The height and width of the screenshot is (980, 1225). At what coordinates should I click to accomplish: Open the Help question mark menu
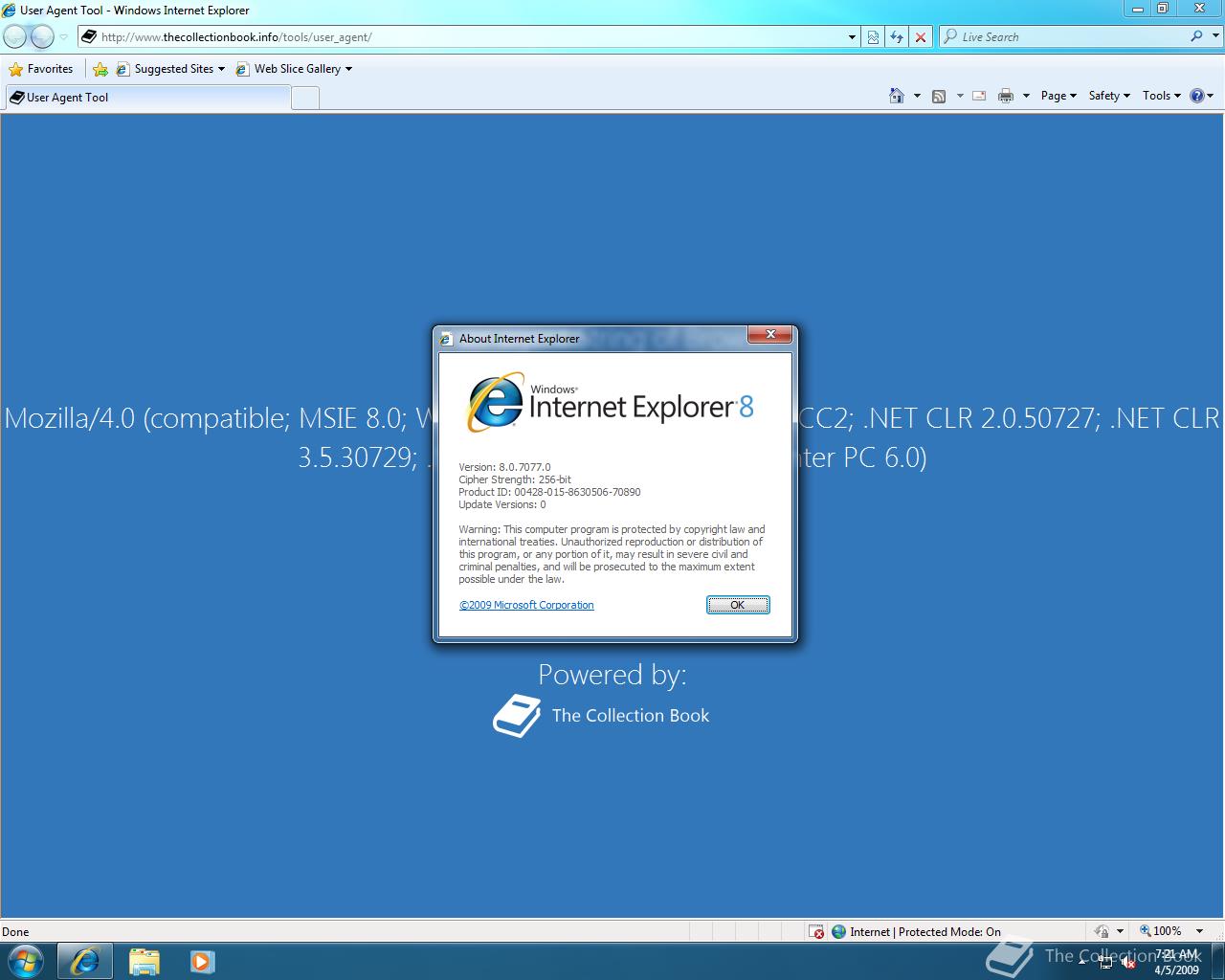click(1201, 96)
